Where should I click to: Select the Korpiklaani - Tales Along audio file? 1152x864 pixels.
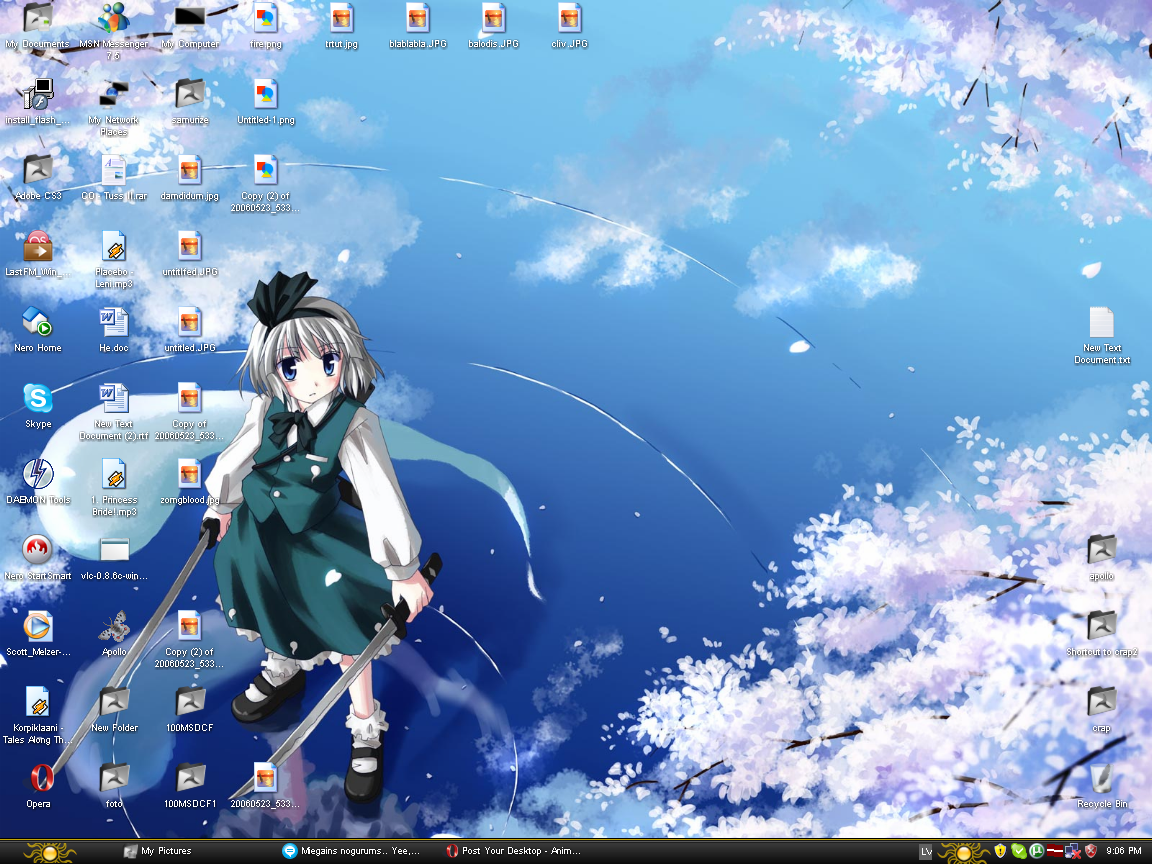point(37,715)
